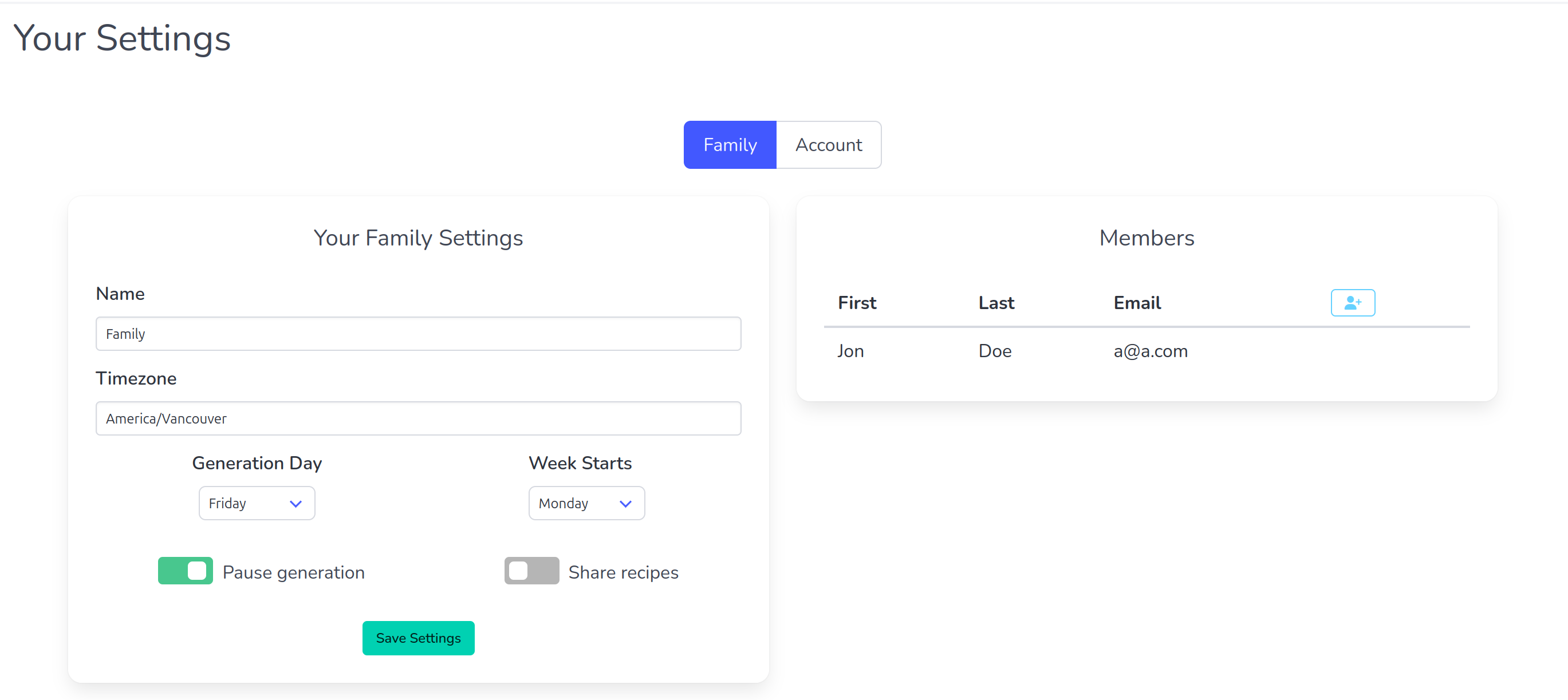Click the Pause generation label text
1568x700 pixels.
point(293,572)
